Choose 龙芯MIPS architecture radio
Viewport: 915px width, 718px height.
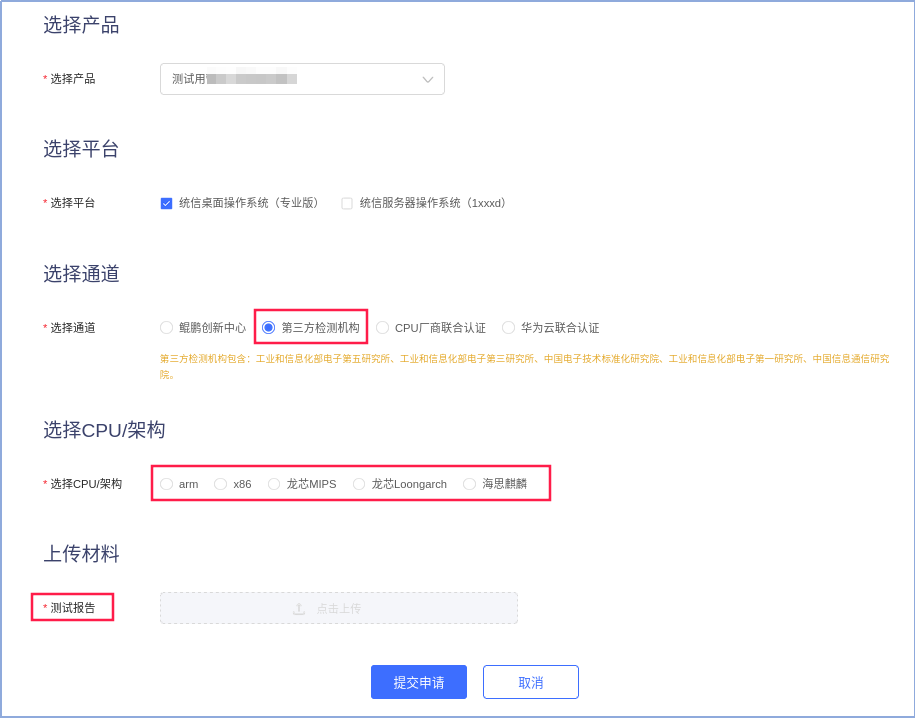[274, 484]
